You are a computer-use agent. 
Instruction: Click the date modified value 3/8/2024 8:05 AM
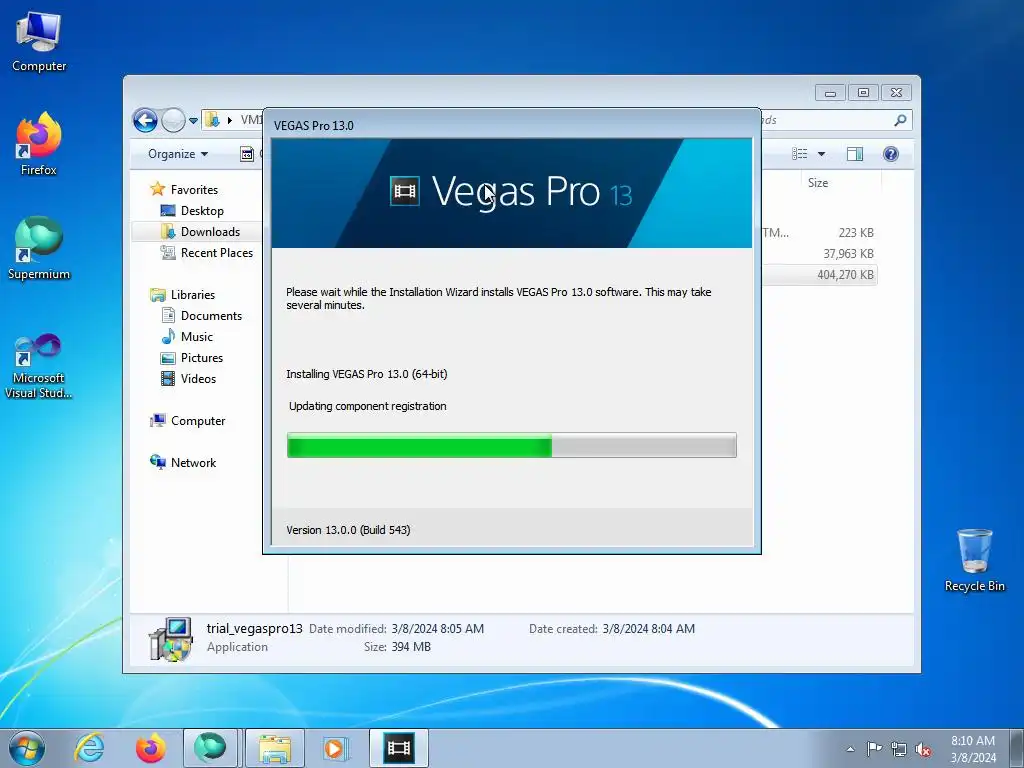pos(438,629)
